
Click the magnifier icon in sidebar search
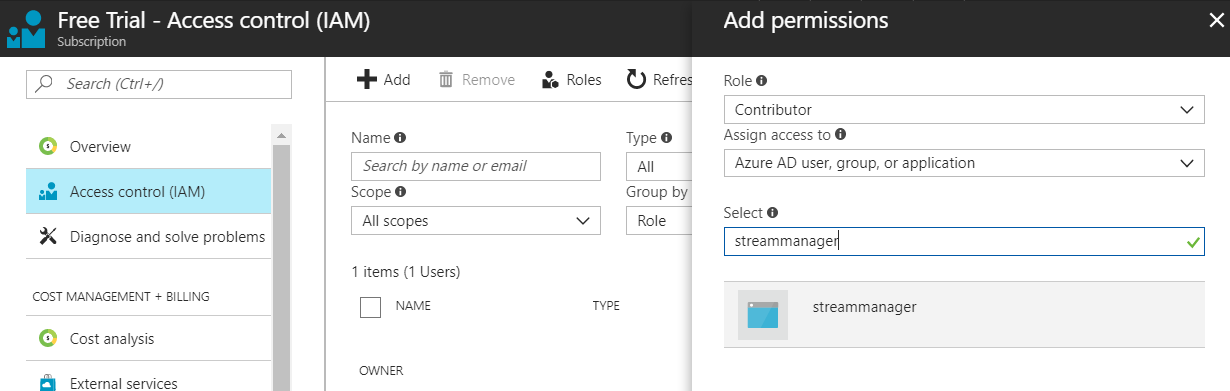[44, 84]
